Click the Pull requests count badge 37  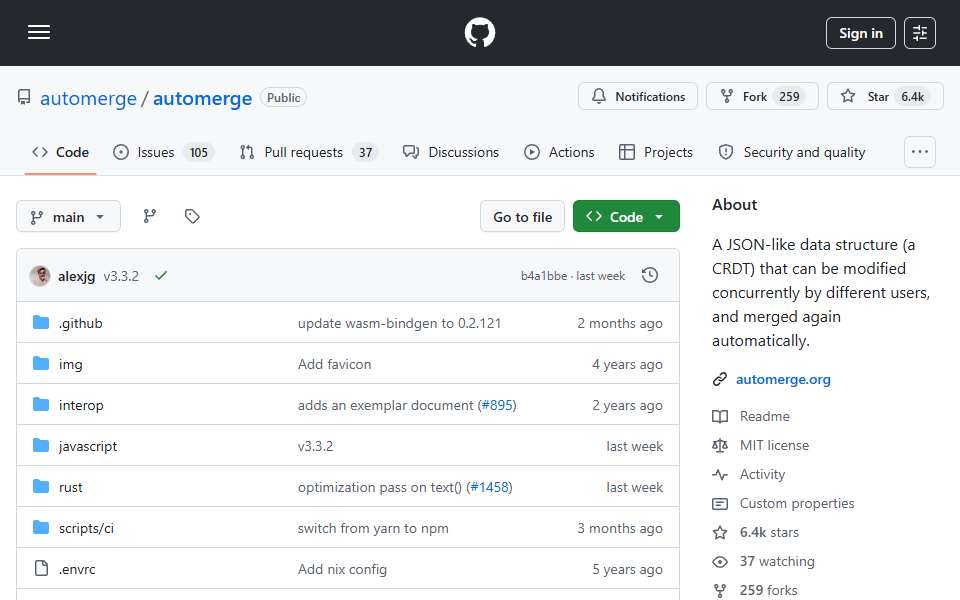[365, 152]
